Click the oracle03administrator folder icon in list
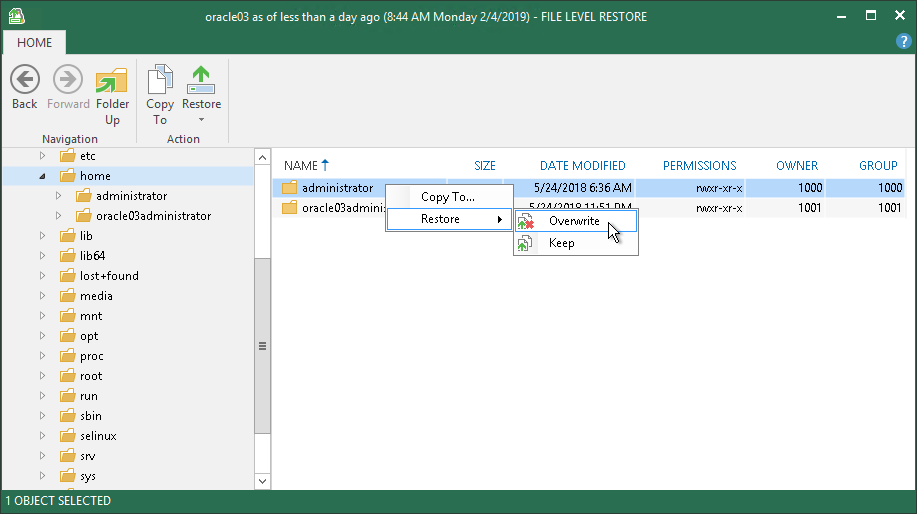Screen dimensions: 917x514 coord(289,207)
